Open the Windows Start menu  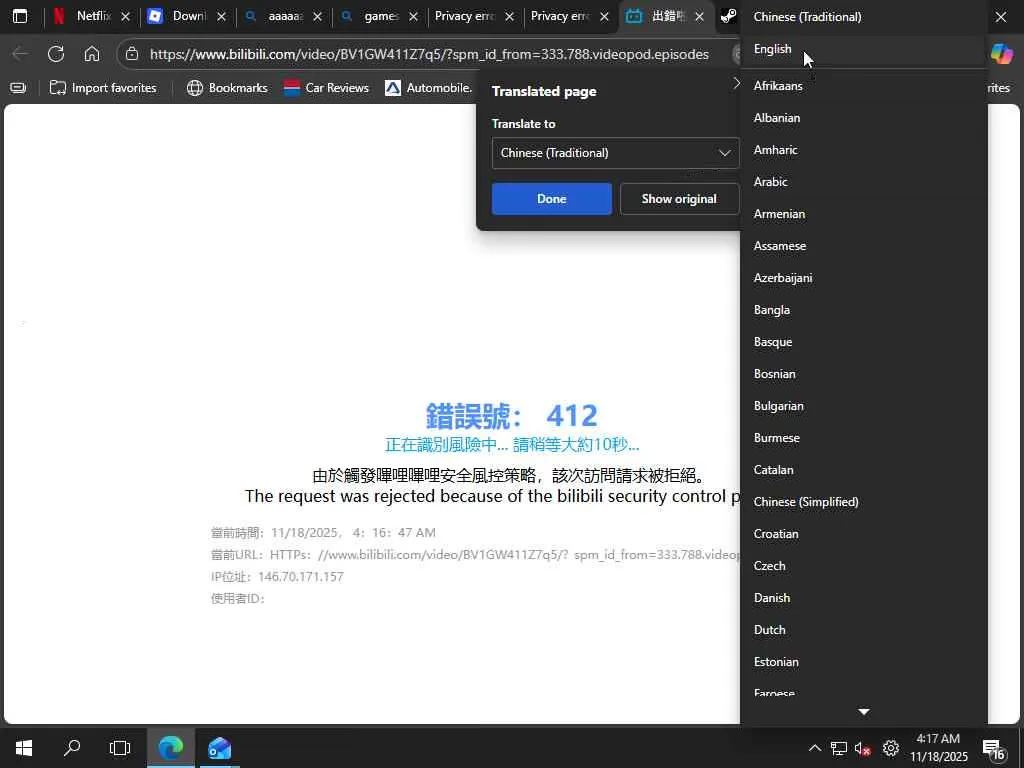pos(24,747)
